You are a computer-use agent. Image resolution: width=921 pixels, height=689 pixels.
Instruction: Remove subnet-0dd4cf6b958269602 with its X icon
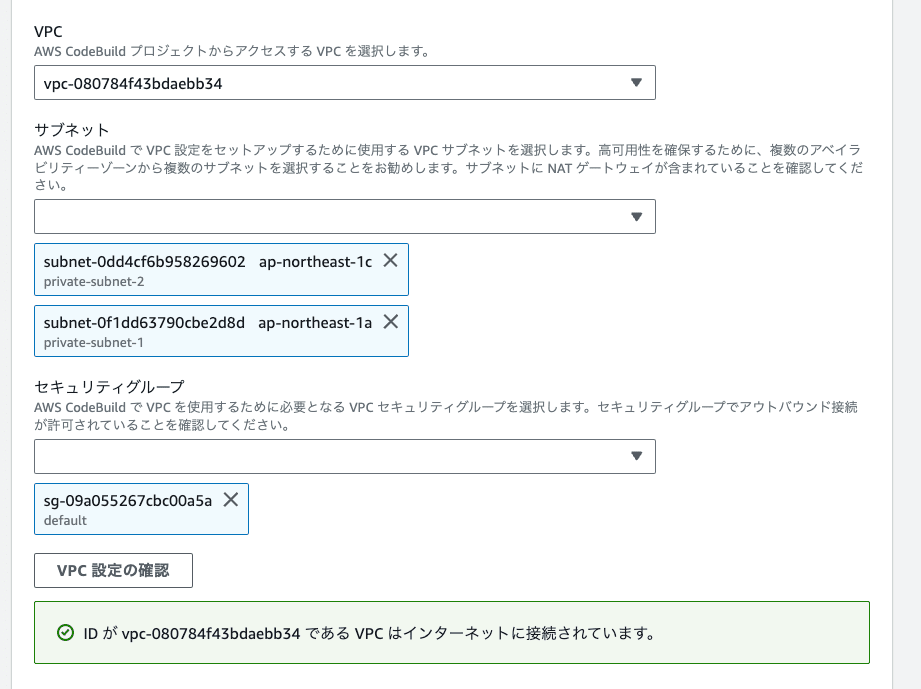(x=391, y=260)
